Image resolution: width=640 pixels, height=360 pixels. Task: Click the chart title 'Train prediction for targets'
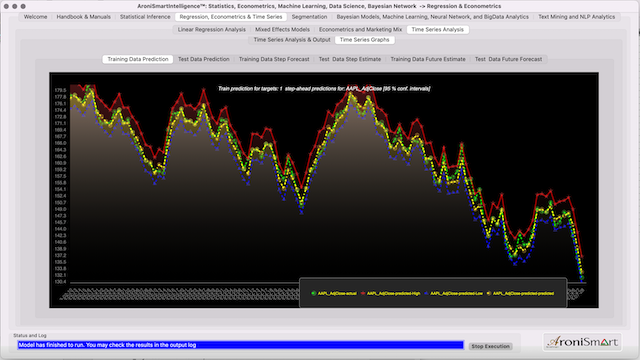click(x=324, y=89)
